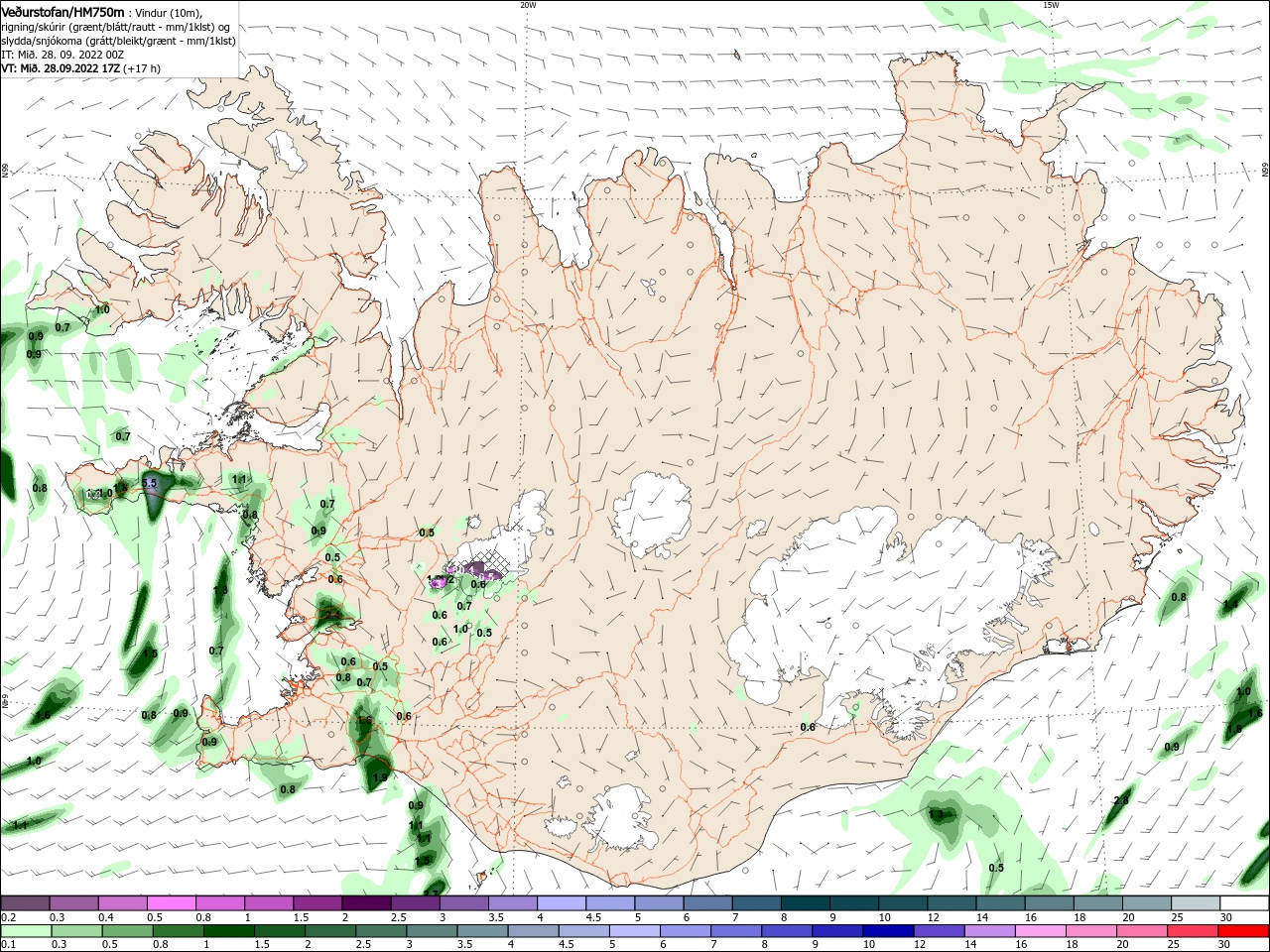Click the Veðurstofan/HM750m map title
The width and height of the screenshot is (1270, 952).
(63, 11)
